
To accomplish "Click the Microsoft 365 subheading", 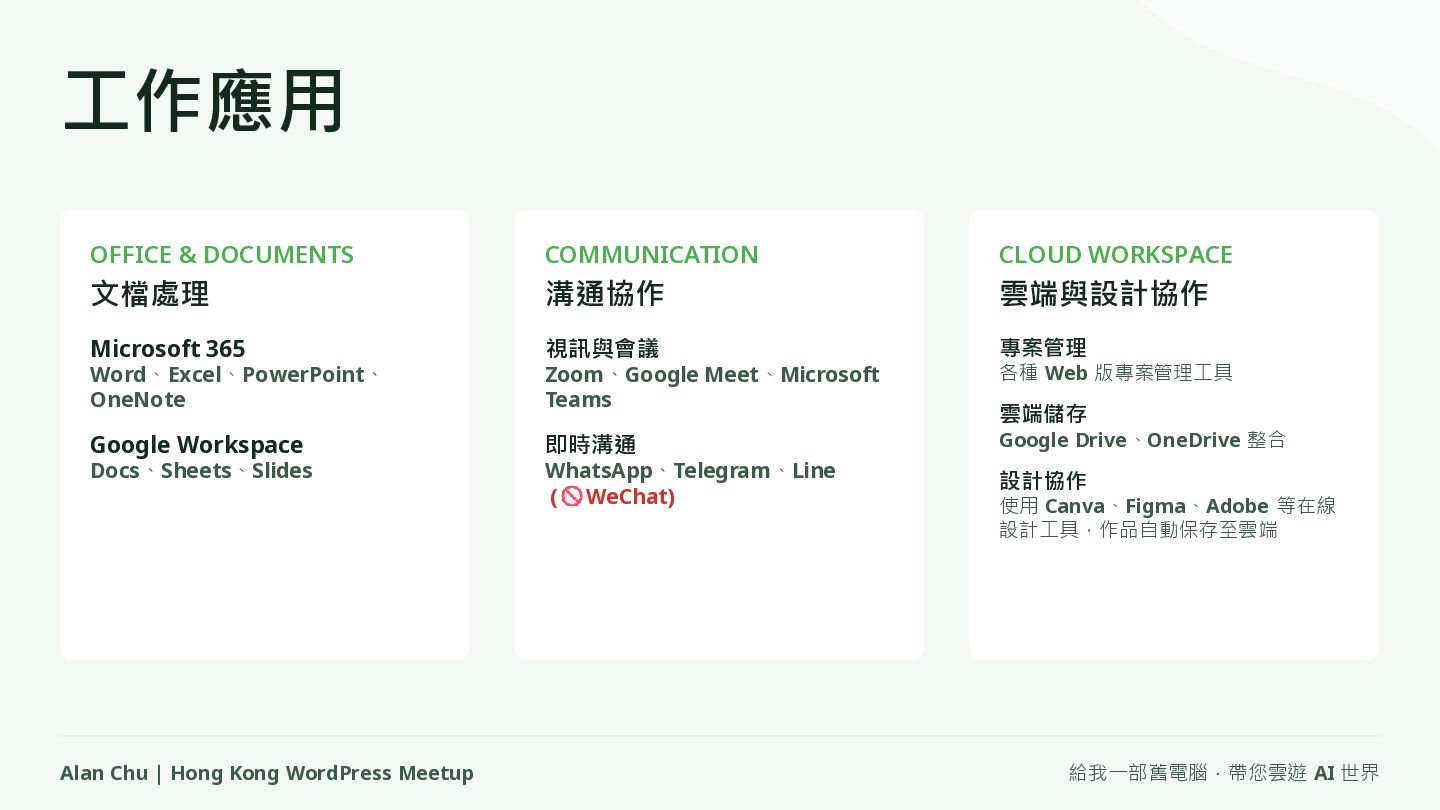I will click(168, 349).
